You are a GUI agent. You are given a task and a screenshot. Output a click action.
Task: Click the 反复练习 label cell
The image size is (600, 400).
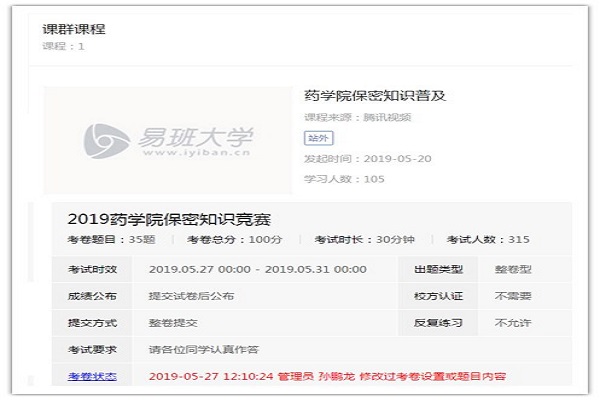click(434, 323)
